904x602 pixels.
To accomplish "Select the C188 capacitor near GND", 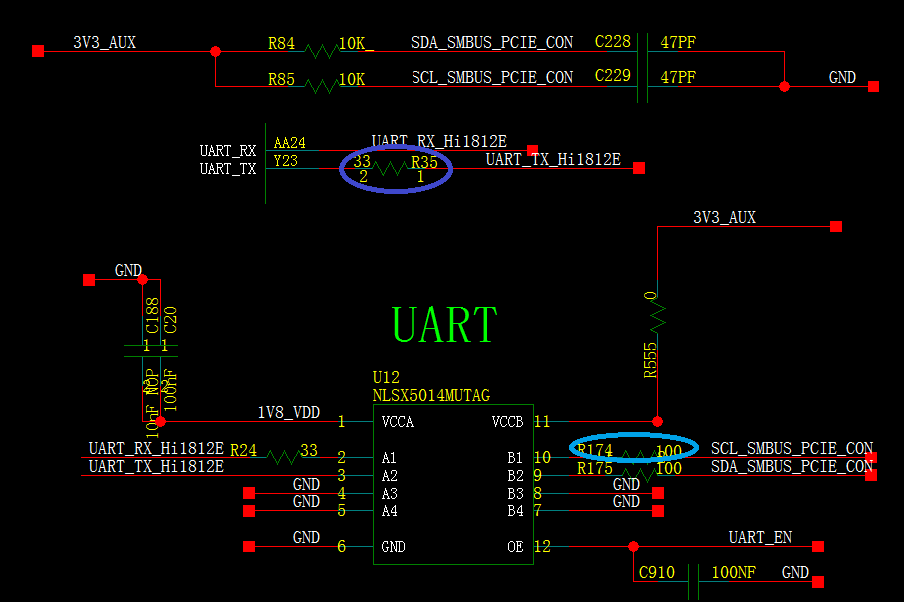I will pyautogui.click(x=142, y=351).
